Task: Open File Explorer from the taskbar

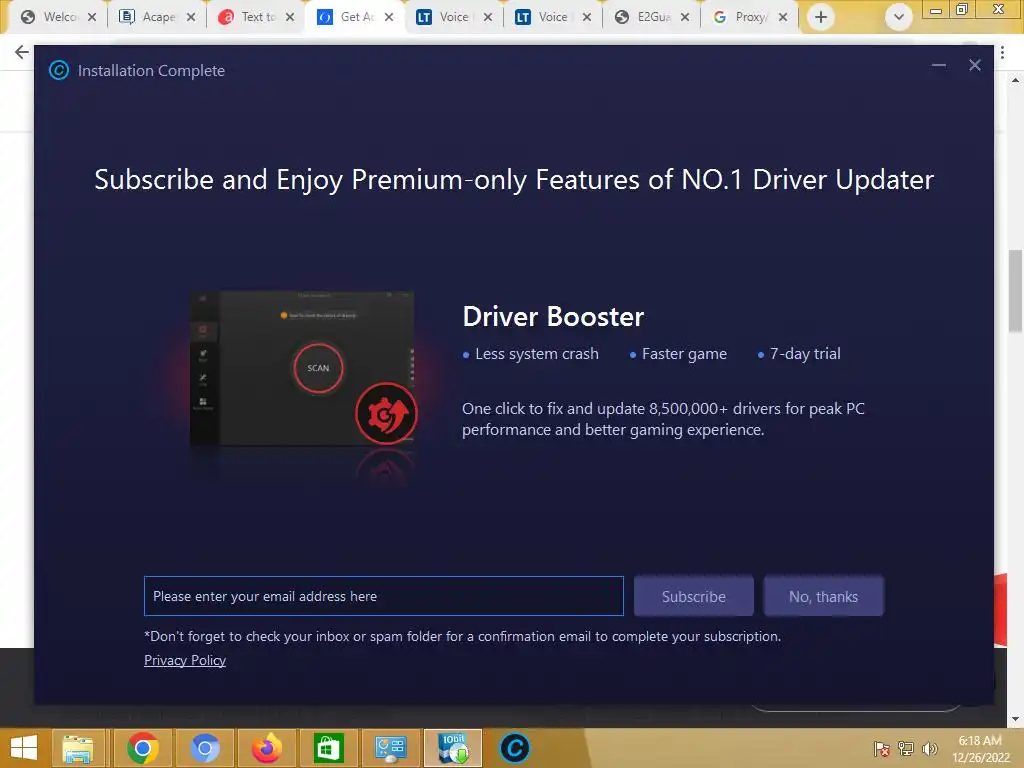Action: 78,748
